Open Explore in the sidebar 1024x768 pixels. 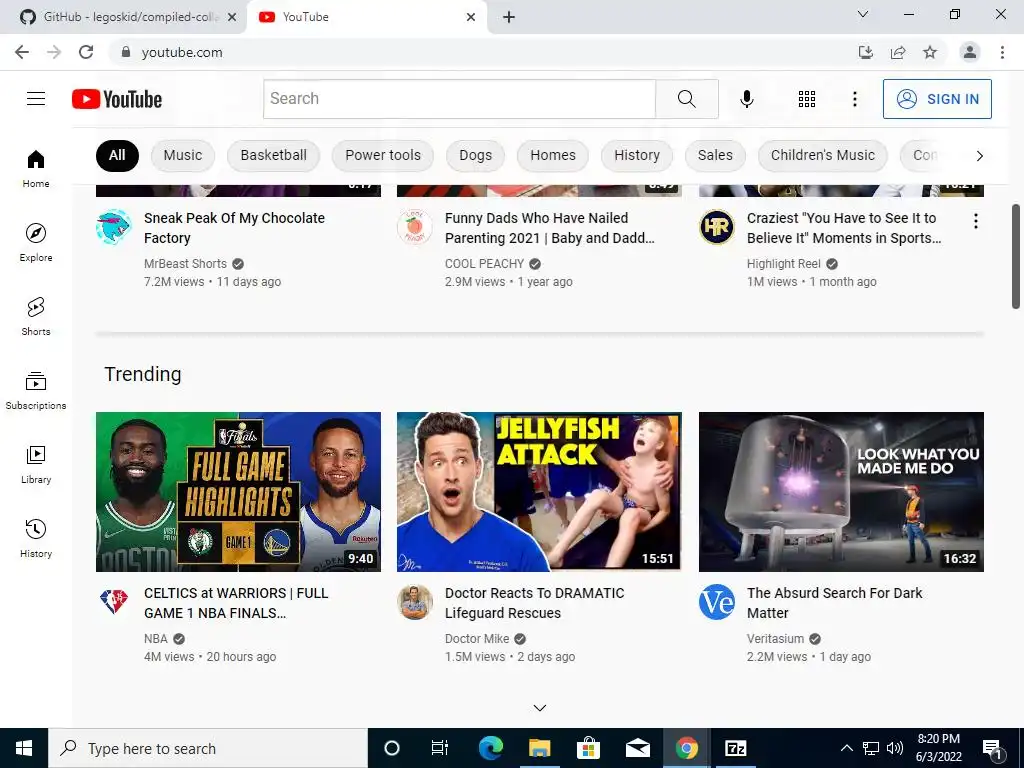[36, 242]
